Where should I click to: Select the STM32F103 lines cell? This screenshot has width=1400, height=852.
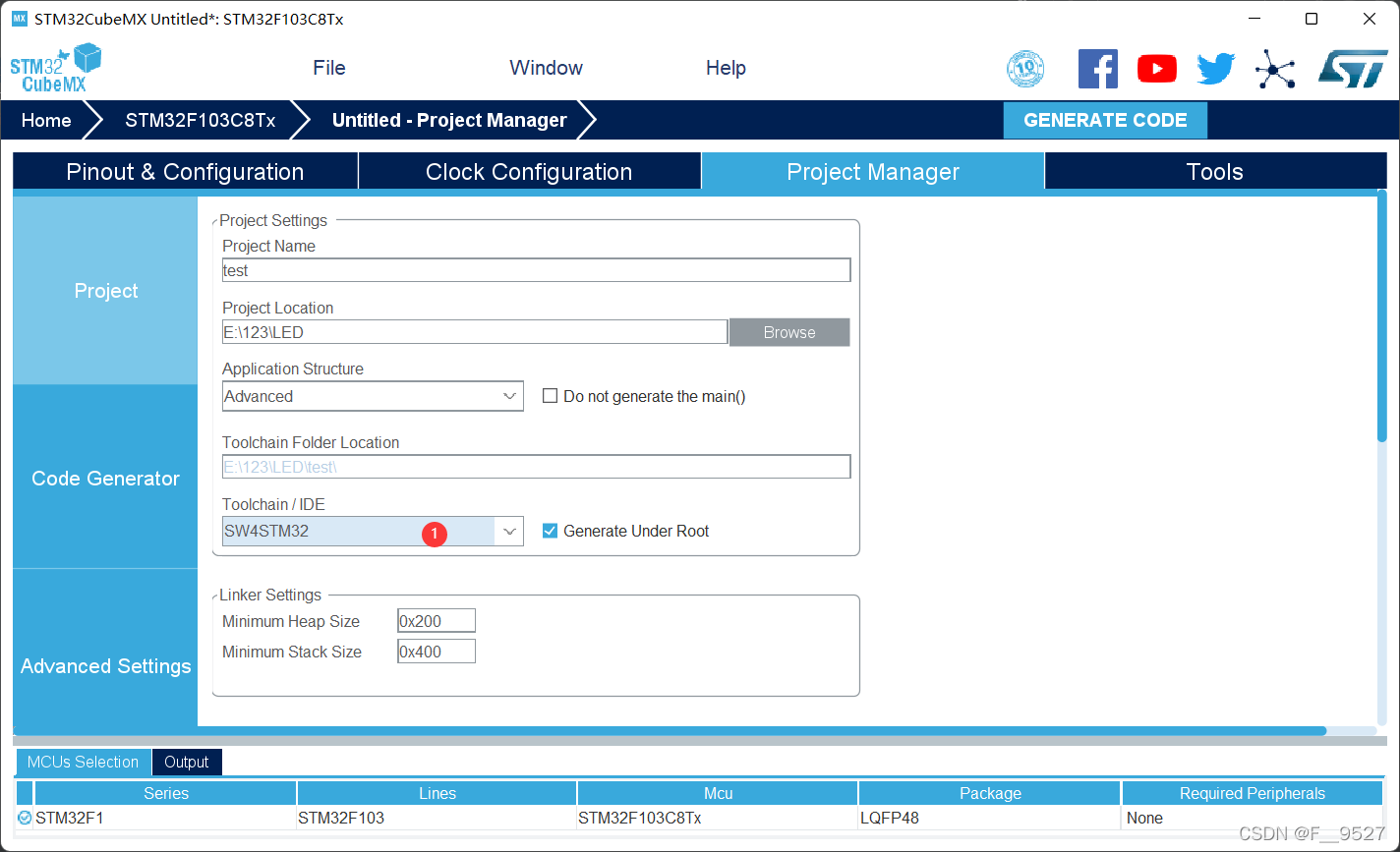coord(437,818)
